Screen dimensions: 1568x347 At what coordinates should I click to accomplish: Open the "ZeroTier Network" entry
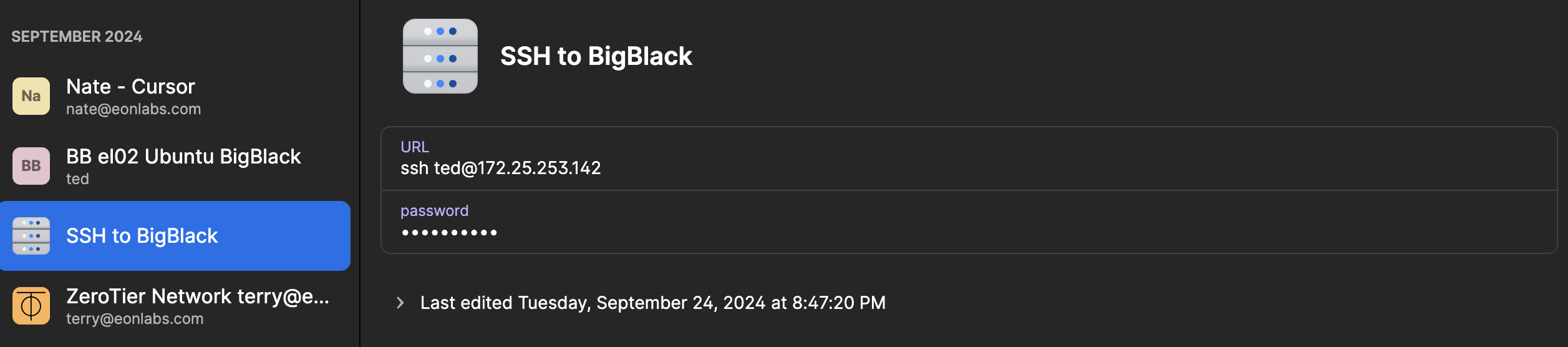197,296
